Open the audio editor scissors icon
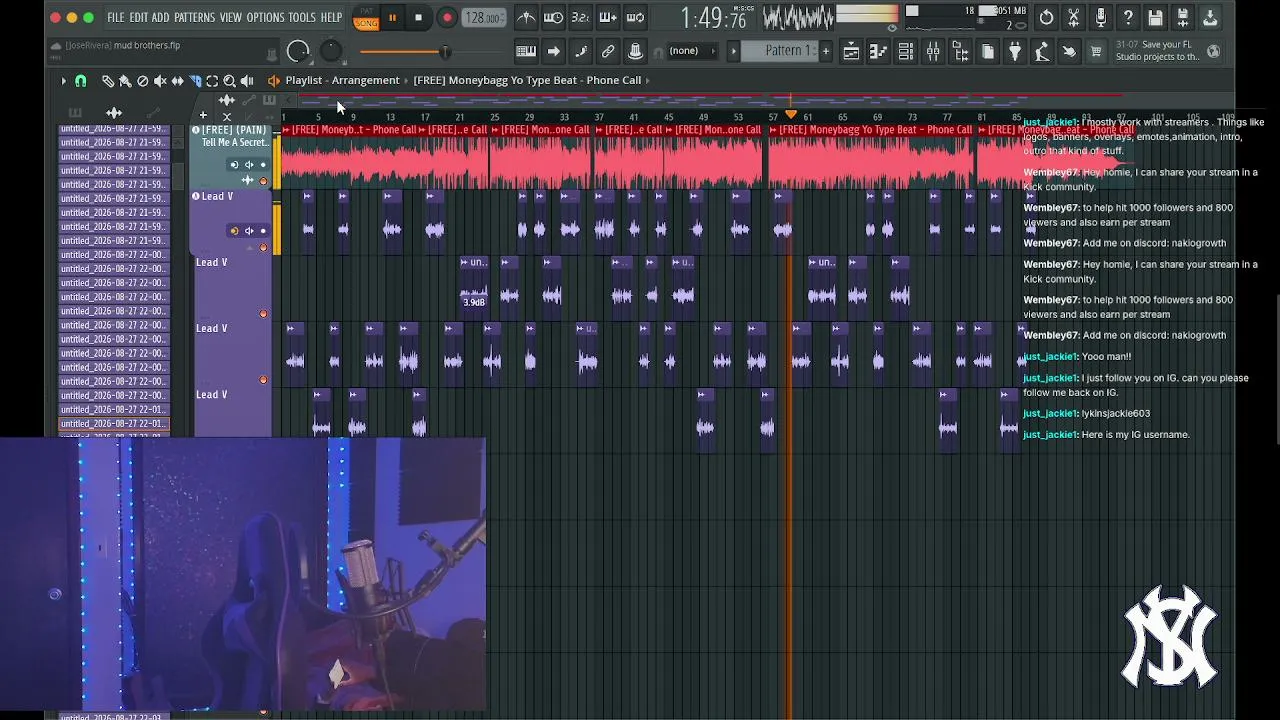Image resolution: width=1280 pixels, height=720 pixels. 1074,18
